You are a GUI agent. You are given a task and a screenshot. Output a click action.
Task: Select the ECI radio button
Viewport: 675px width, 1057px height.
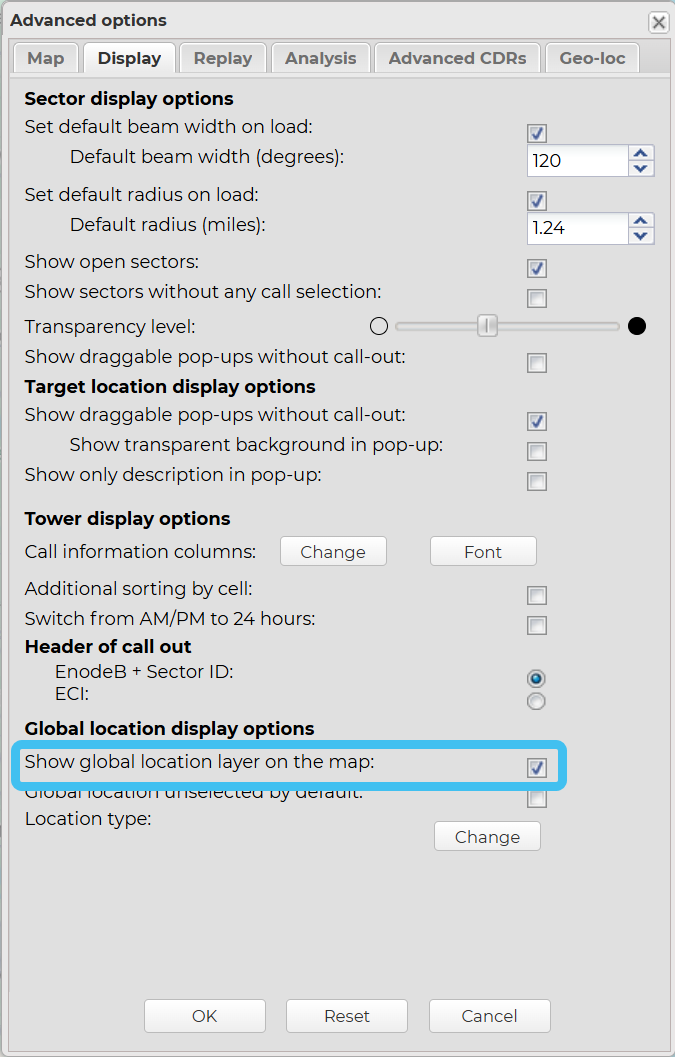(537, 701)
